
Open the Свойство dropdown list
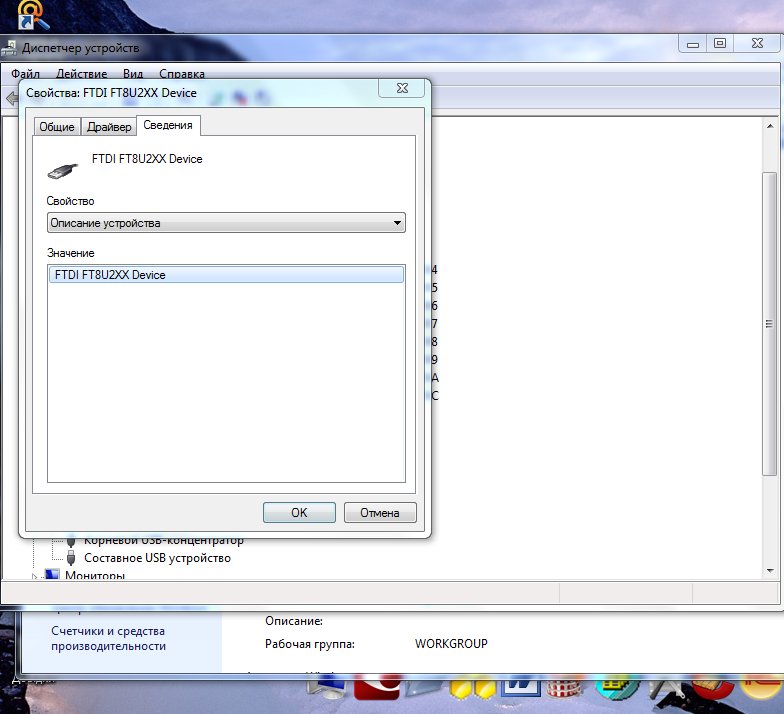[x=226, y=223]
